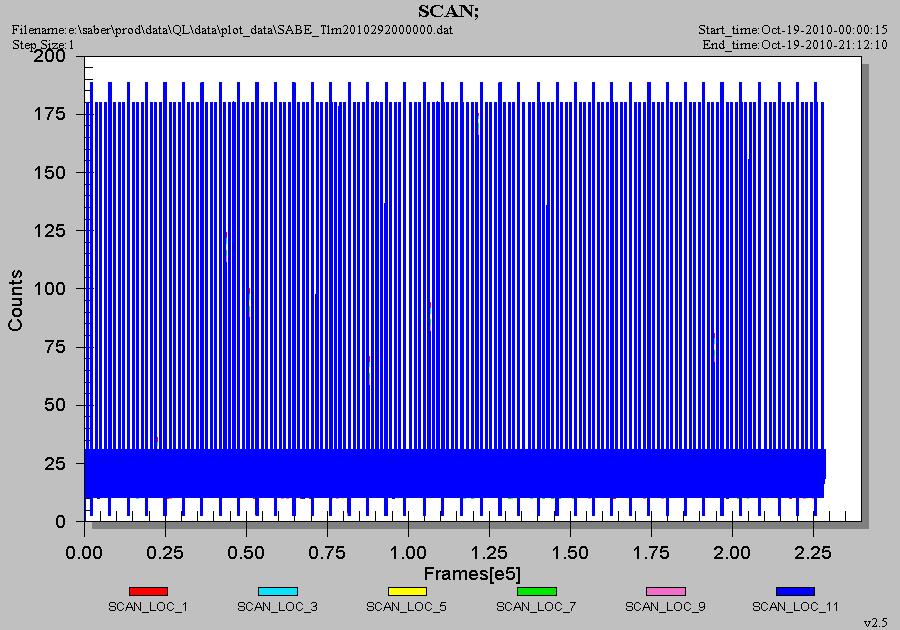
Task: Click the 2.25 x-axis tick label
Action: 813,553
